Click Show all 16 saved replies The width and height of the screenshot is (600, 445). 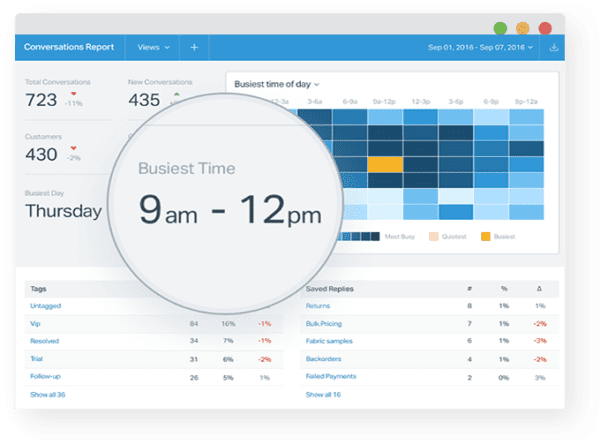tap(323, 394)
